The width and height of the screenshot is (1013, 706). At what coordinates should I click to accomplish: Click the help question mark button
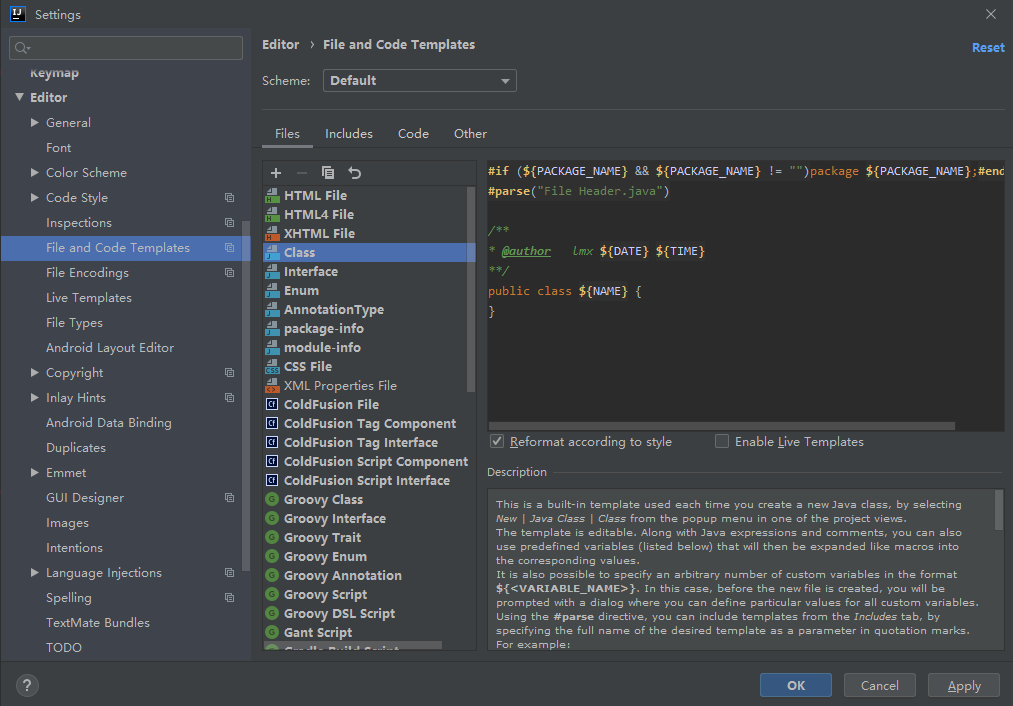pos(27,685)
